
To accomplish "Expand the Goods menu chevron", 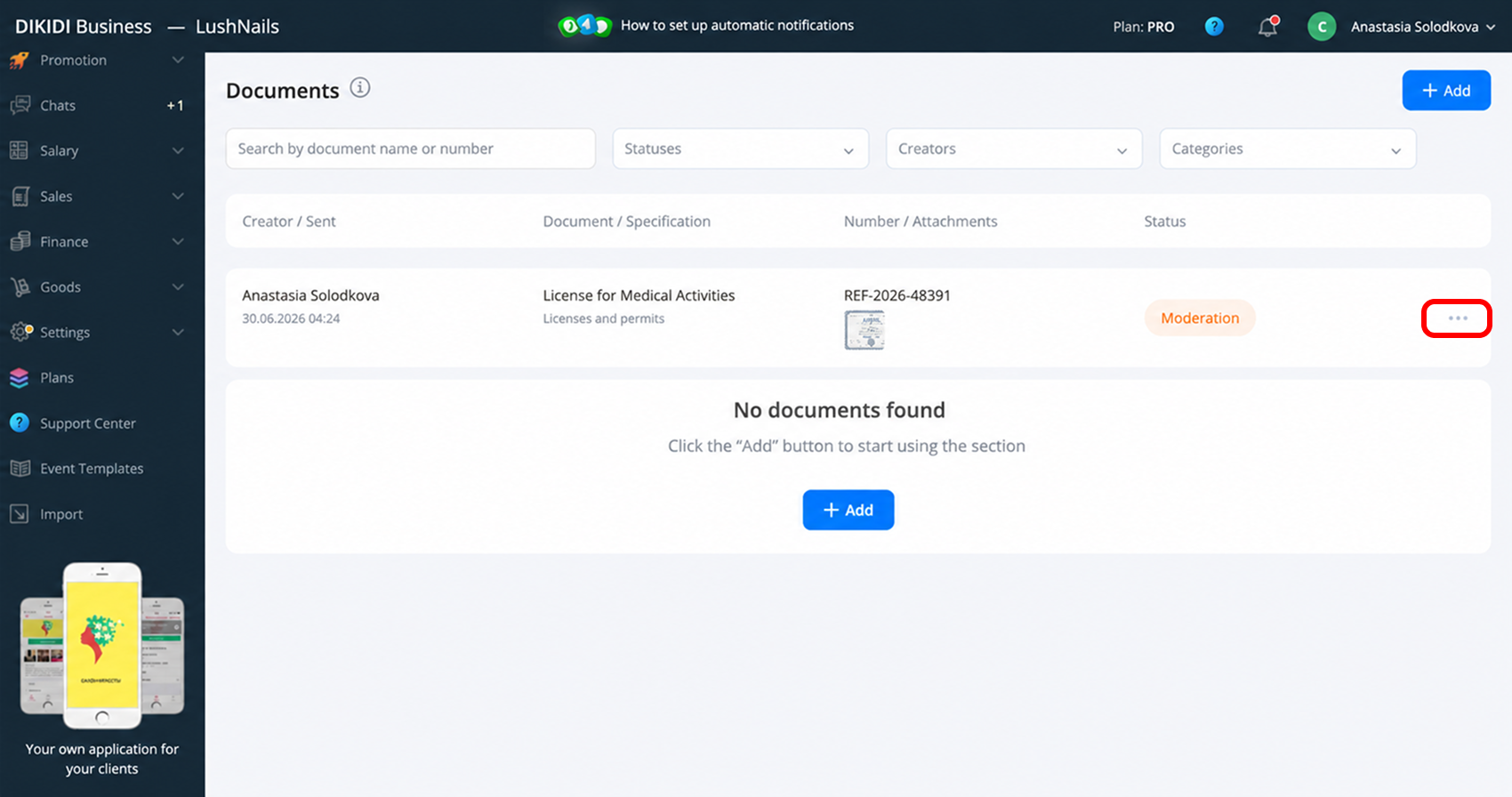I will pos(178,287).
